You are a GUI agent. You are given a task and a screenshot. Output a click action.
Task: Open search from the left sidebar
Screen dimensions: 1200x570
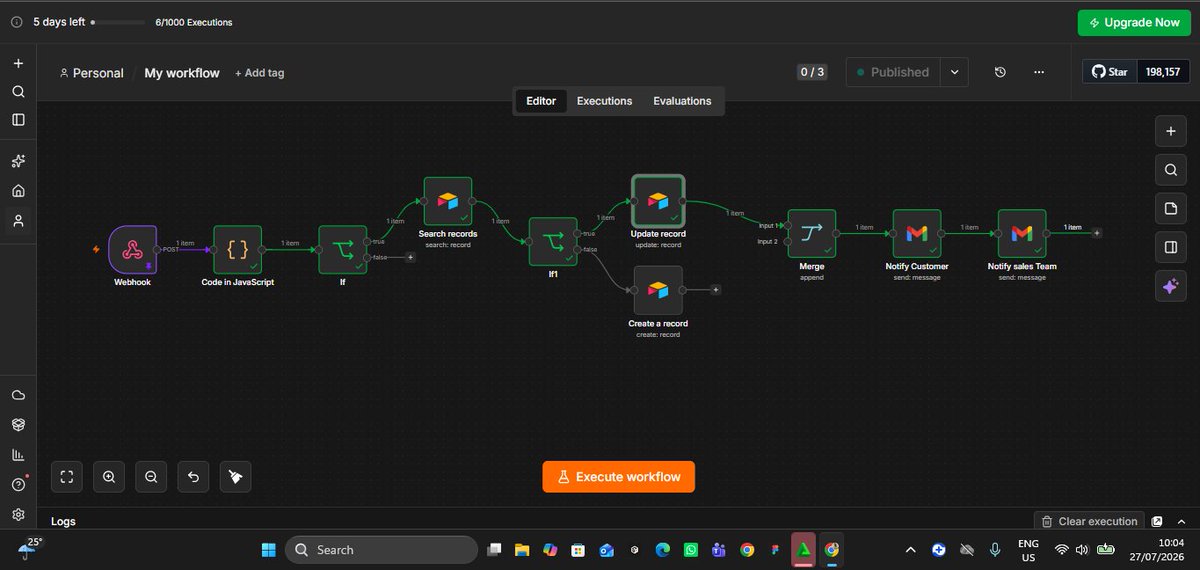[x=18, y=91]
